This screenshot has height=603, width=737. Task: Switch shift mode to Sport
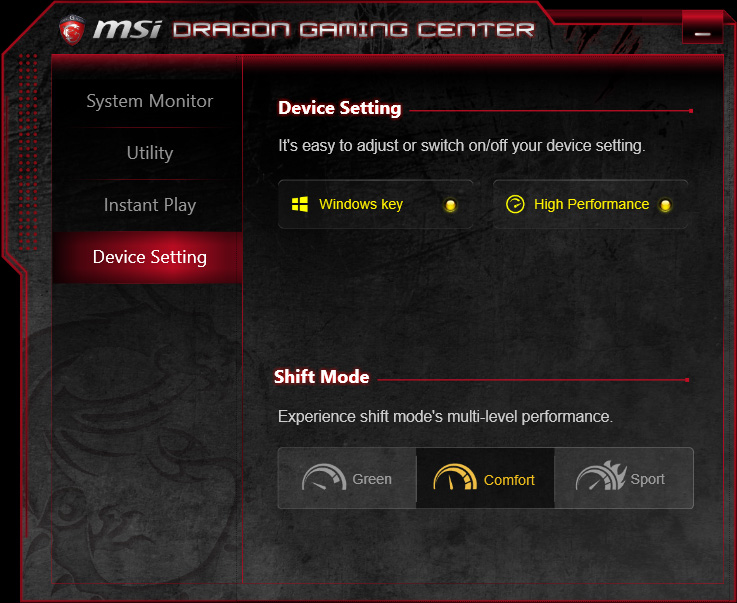click(624, 478)
